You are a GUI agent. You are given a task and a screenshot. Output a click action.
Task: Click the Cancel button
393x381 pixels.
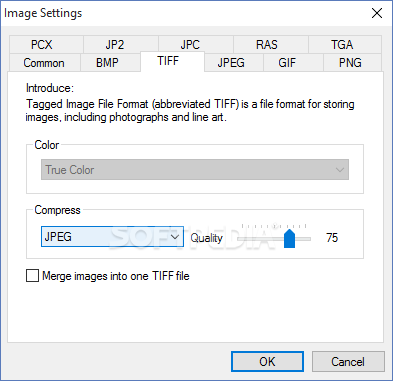[348, 362]
